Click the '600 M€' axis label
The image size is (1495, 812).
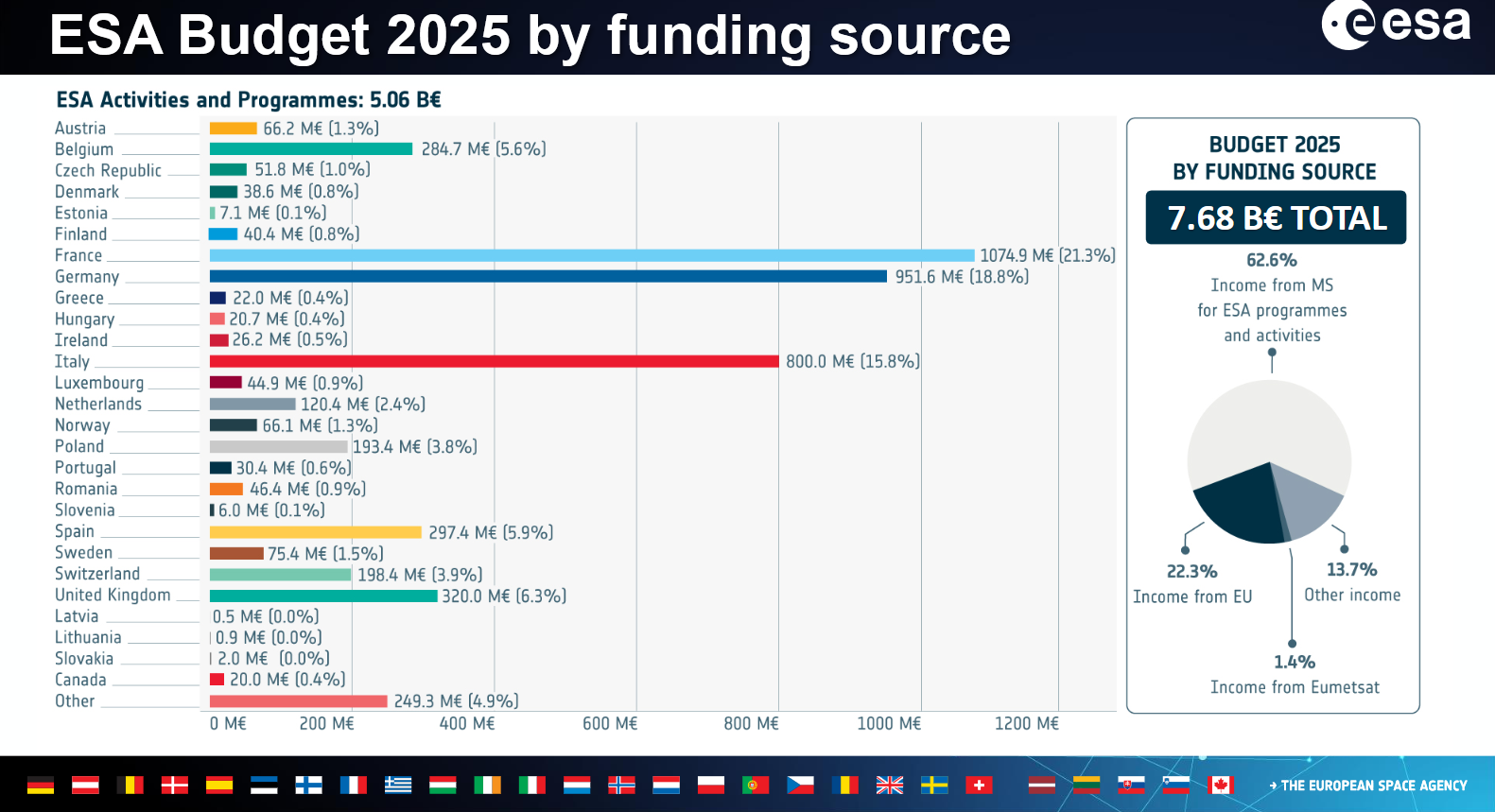[610, 723]
